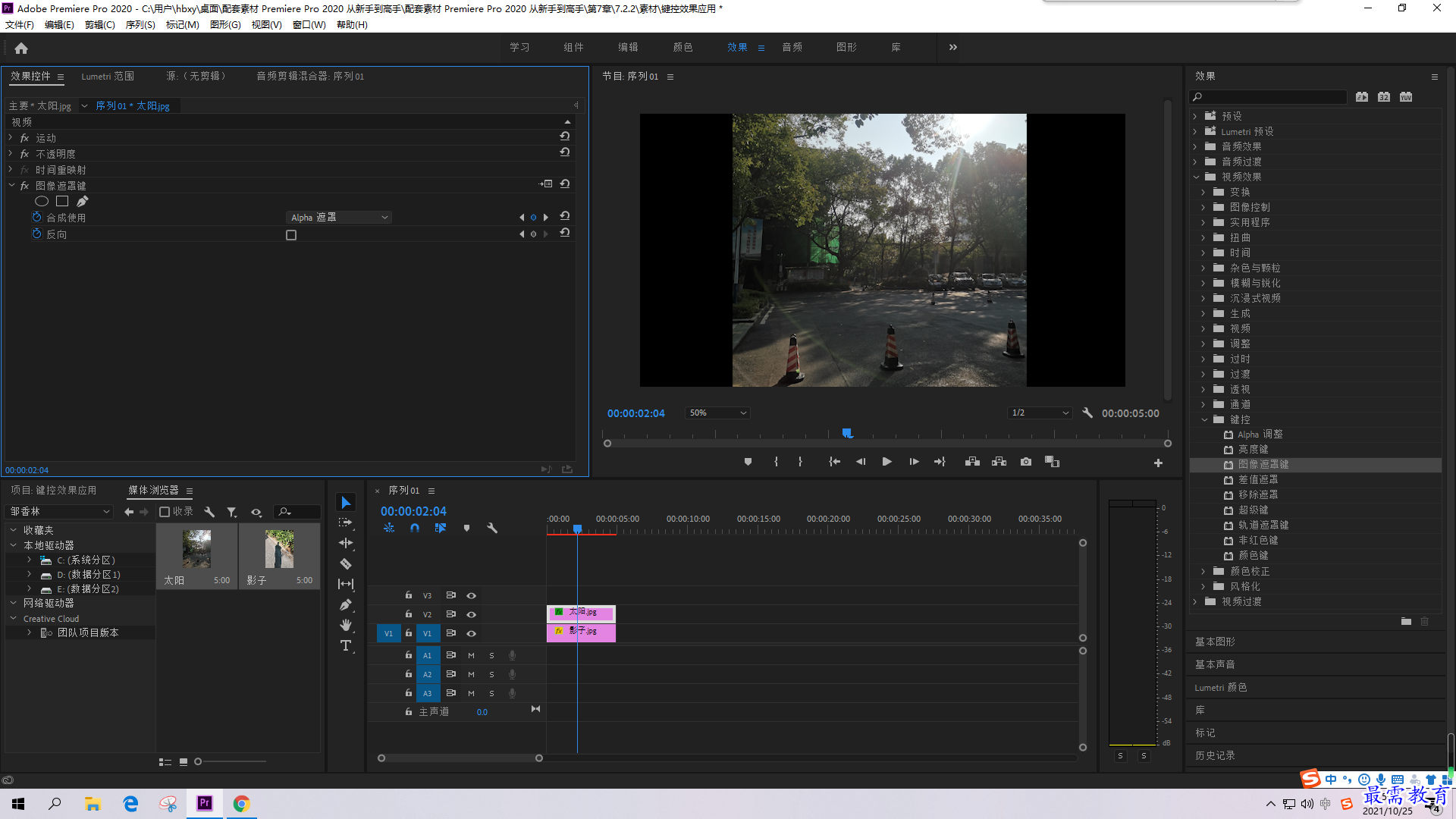1456x819 pixels.
Task: Select the Razor tool
Action: (x=346, y=563)
